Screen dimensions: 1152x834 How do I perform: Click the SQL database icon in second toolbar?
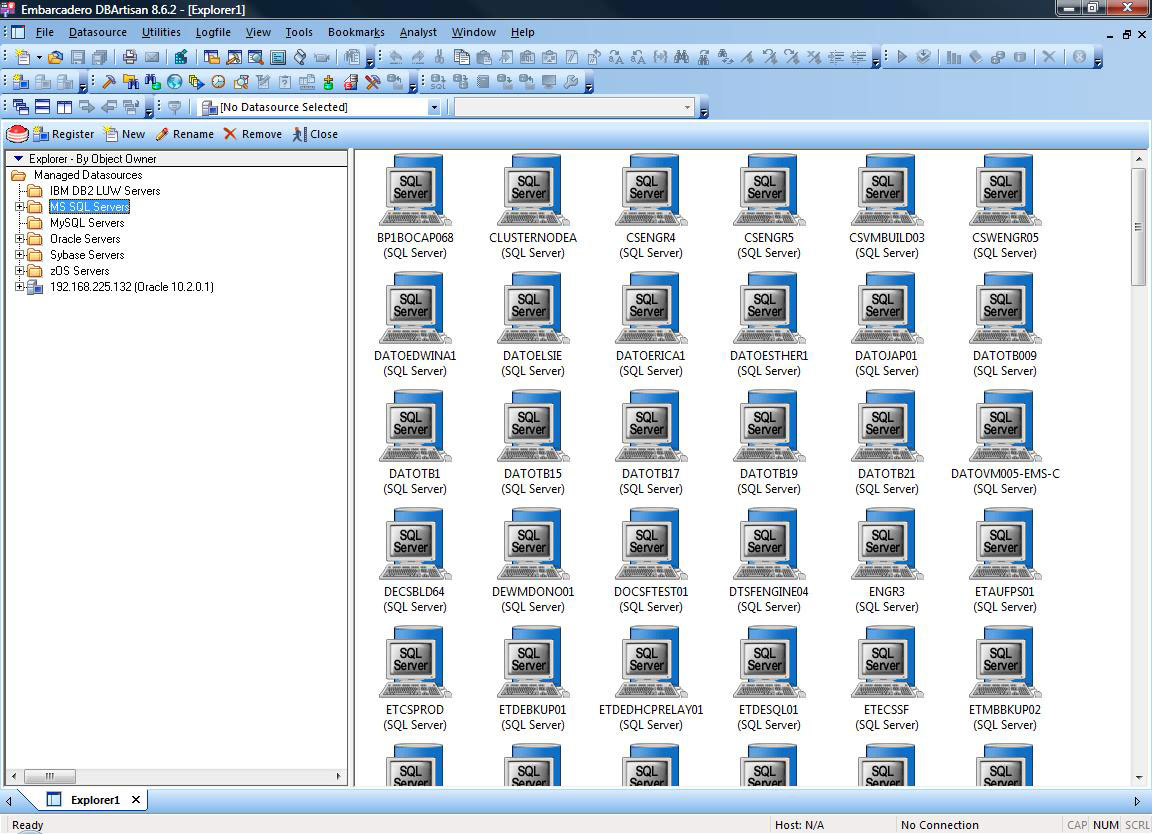438,82
